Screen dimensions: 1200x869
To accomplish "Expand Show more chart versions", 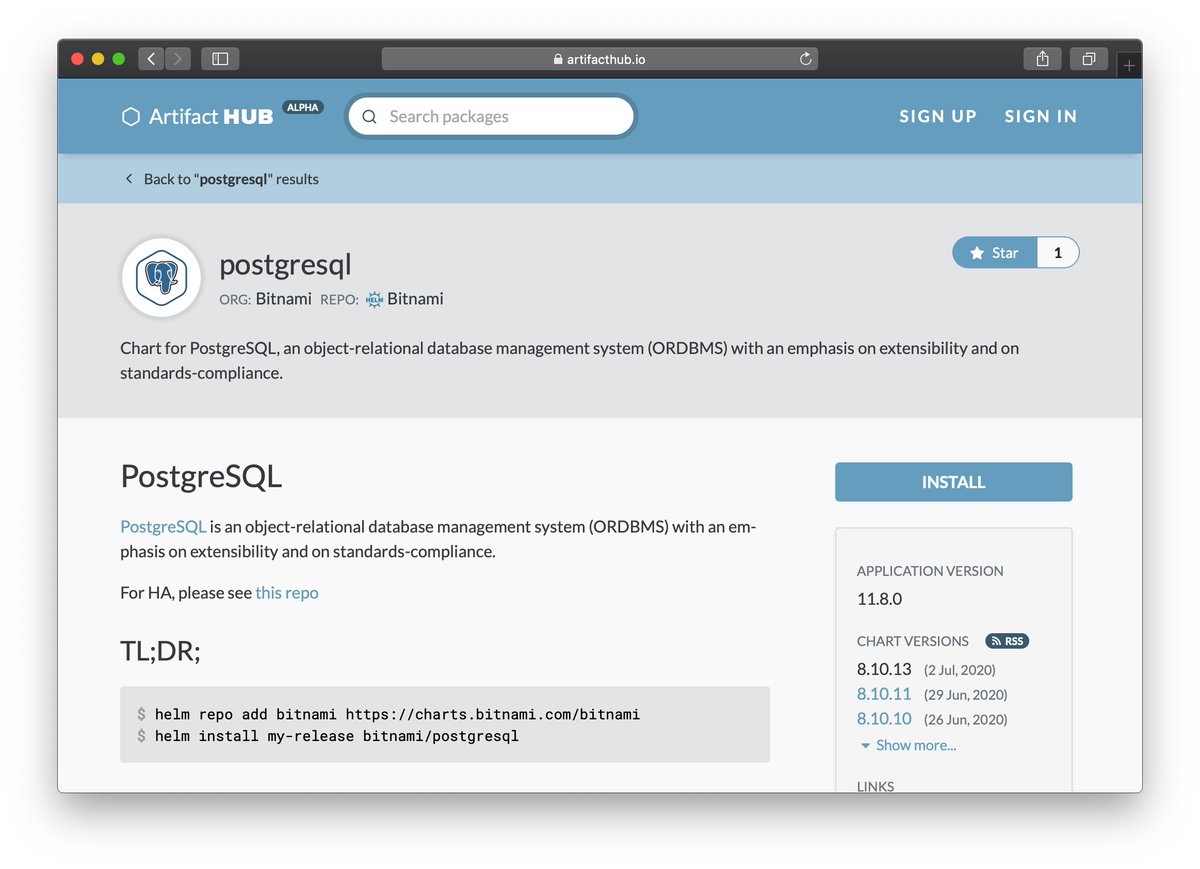I will point(908,745).
